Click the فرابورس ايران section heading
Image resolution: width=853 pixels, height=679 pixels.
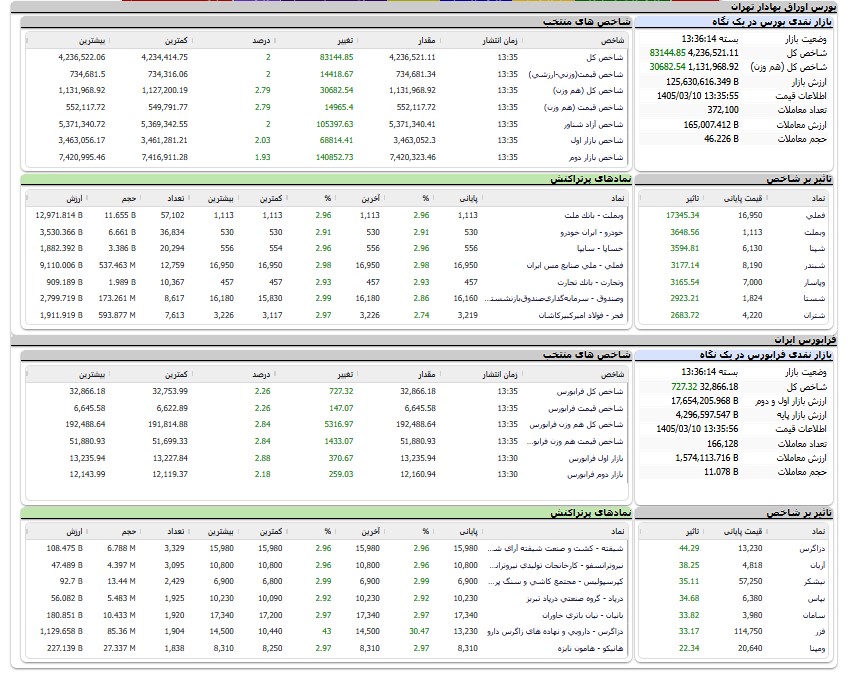pyautogui.click(x=805, y=340)
